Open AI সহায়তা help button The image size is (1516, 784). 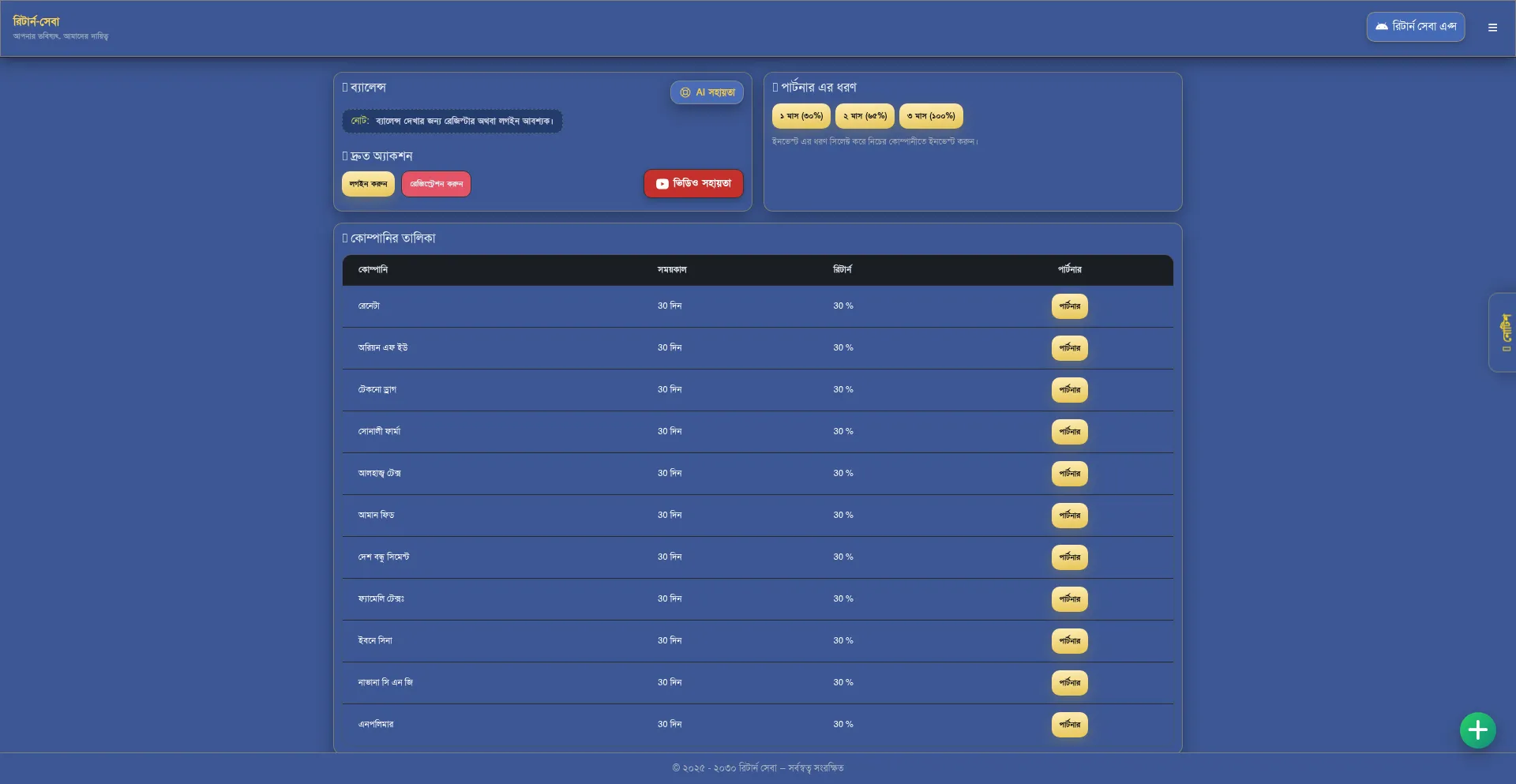(x=707, y=92)
